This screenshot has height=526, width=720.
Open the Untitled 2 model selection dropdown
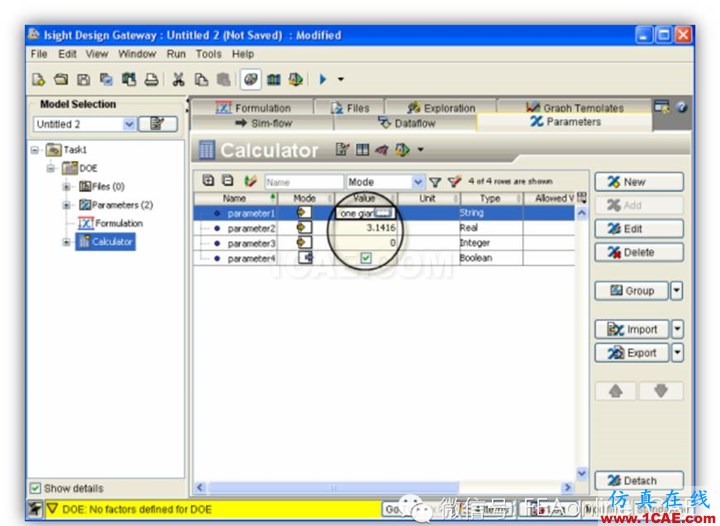(129, 124)
